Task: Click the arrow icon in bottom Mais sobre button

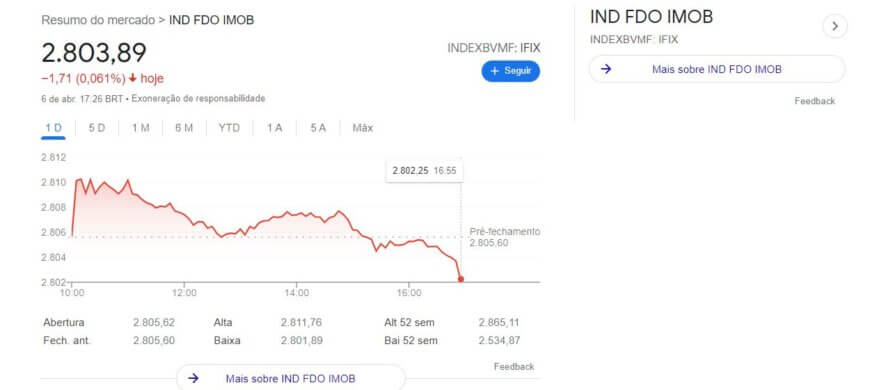Action: click(x=193, y=378)
